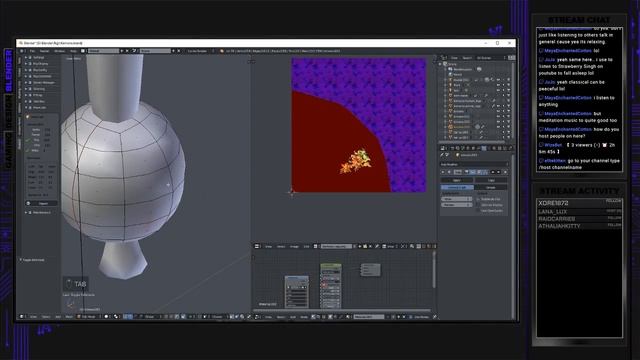
Task: Select the Image Texture node in node editor
Action: [x=297, y=291]
